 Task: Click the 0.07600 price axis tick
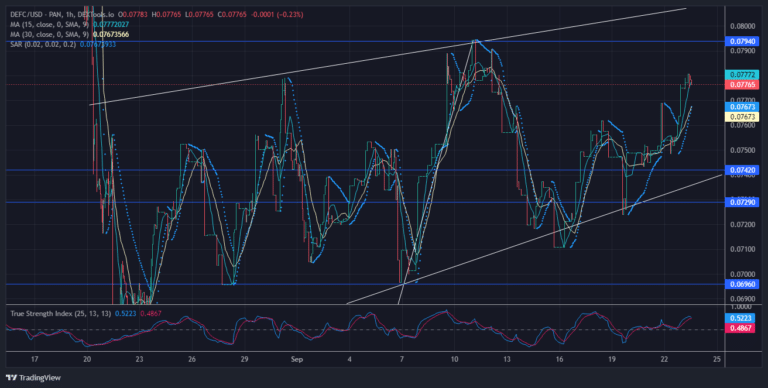[x=742, y=125]
